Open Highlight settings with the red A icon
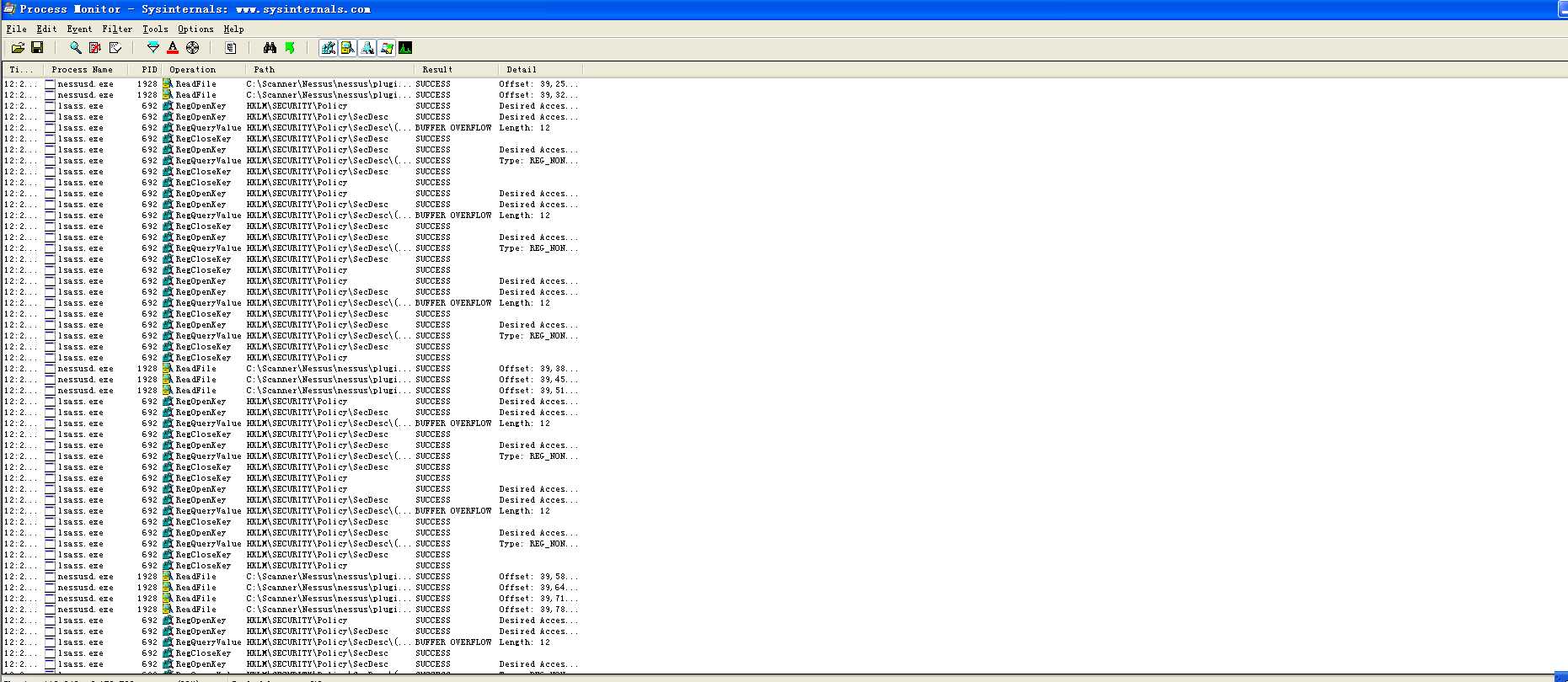The width and height of the screenshot is (1568, 682). [x=173, y=48]
